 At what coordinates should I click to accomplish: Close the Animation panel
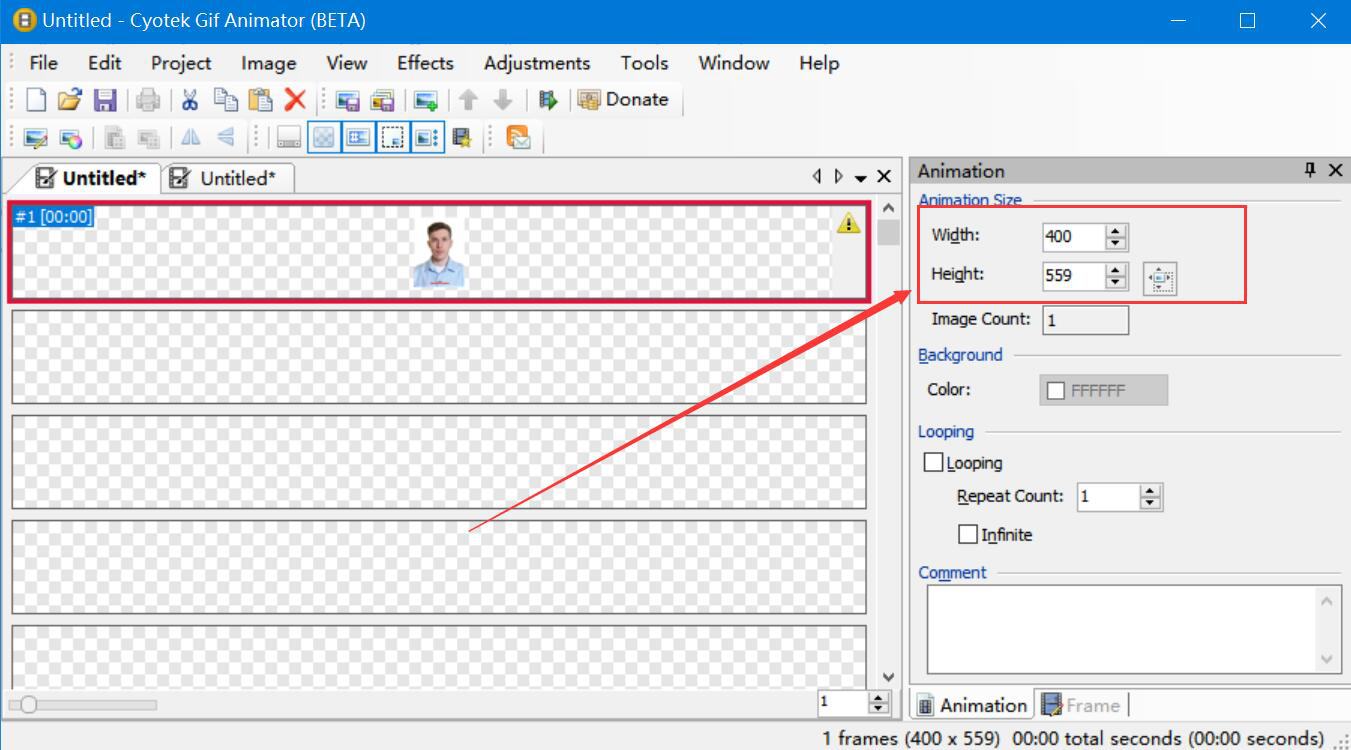click(x=1335, y=170)
